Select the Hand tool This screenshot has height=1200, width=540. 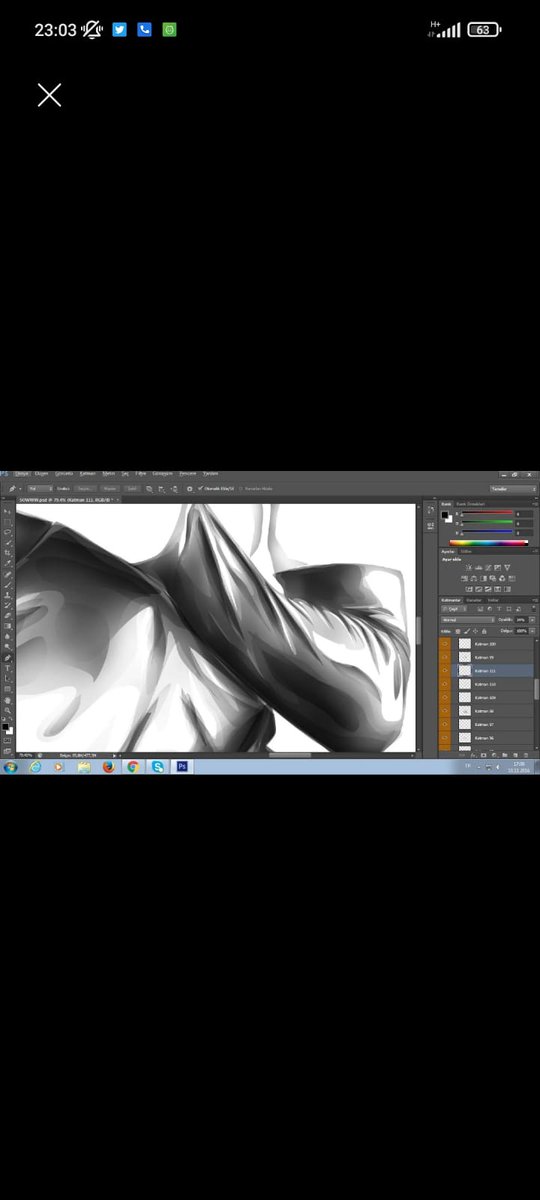pos(8,700)
